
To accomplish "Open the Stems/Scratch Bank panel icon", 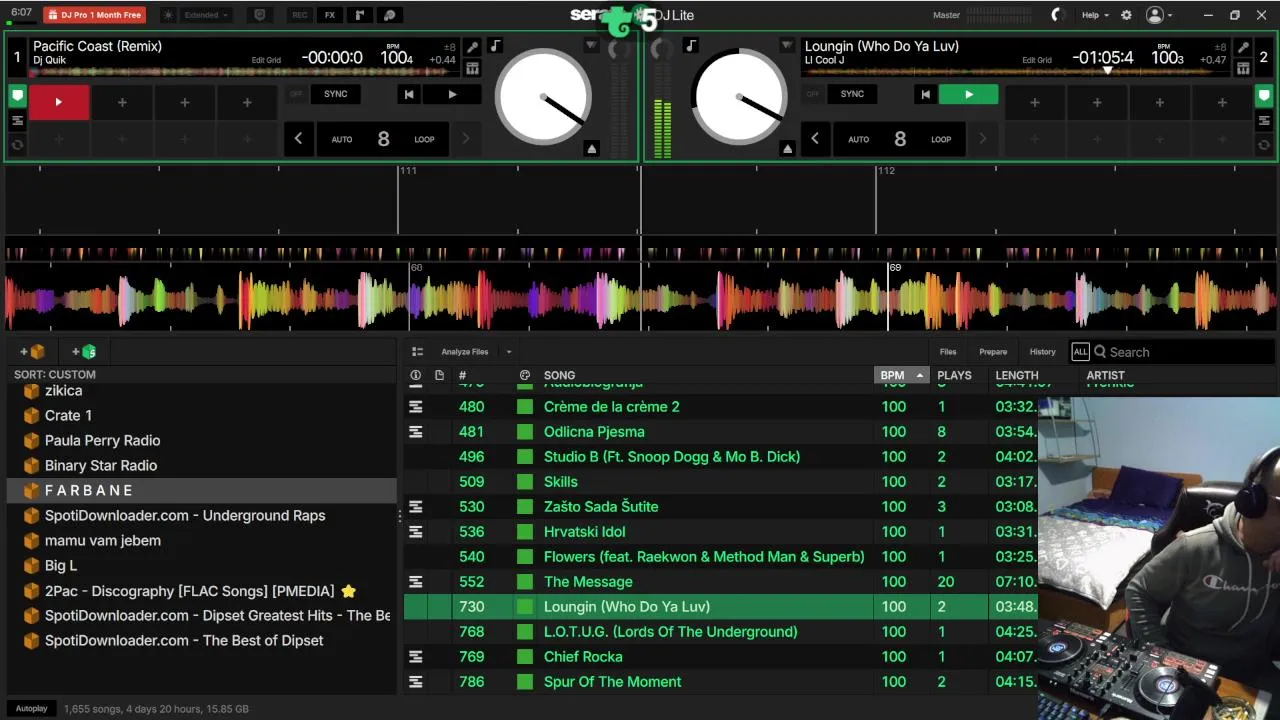I will click(390, 15).
